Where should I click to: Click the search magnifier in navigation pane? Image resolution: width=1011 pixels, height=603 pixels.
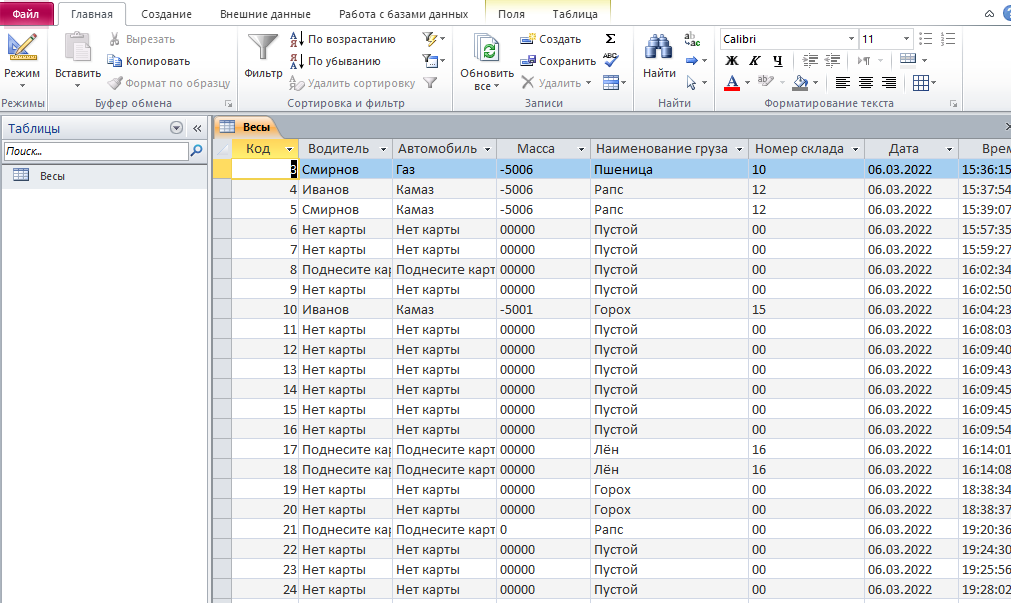coord(196,151)
